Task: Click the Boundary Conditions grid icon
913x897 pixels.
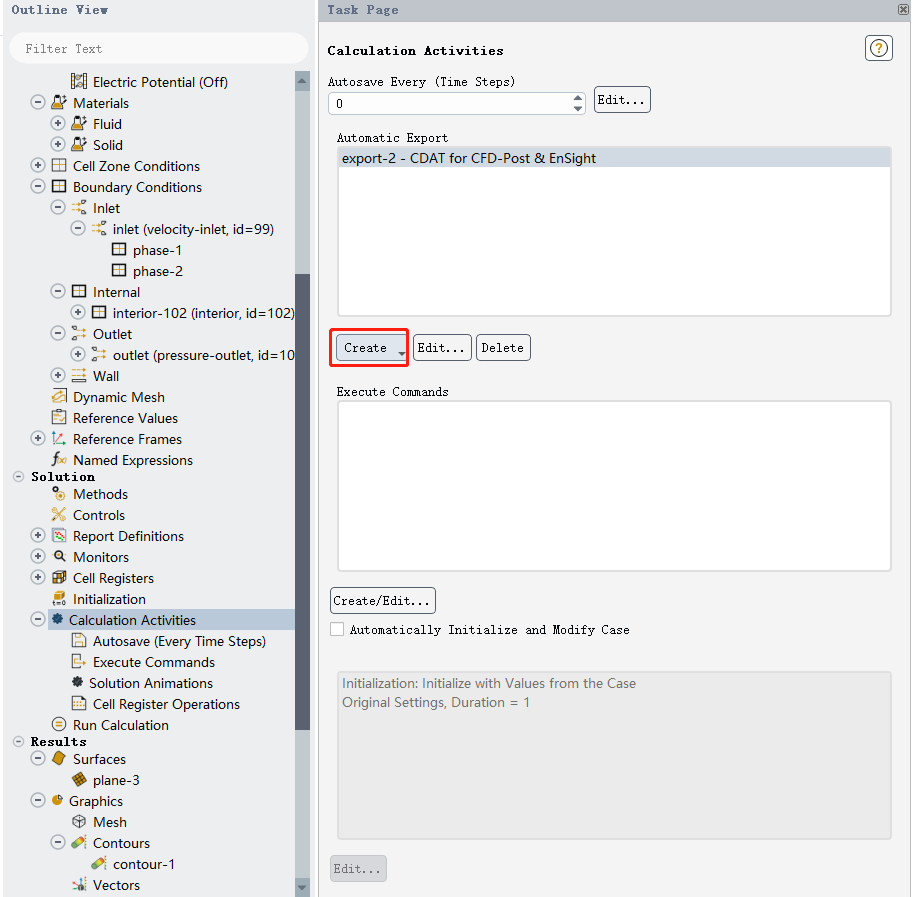Action: click(59, 186)
